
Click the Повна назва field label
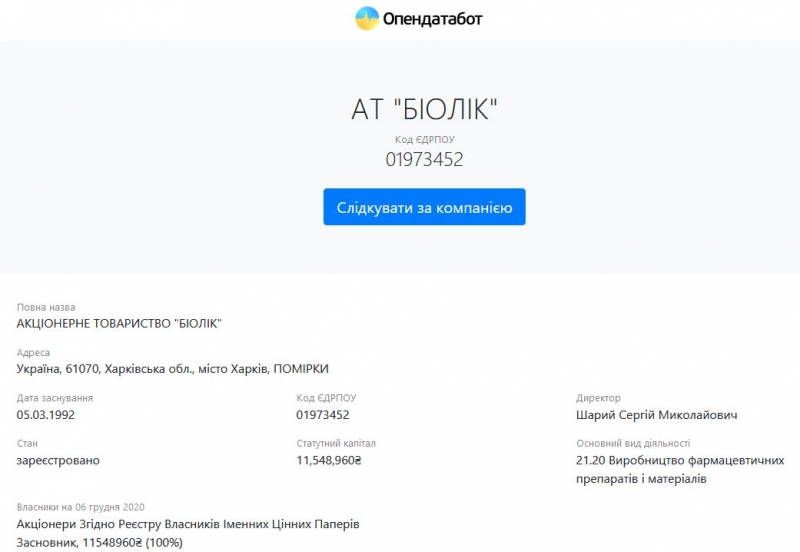pyautogui.click(x=46, y=307)
